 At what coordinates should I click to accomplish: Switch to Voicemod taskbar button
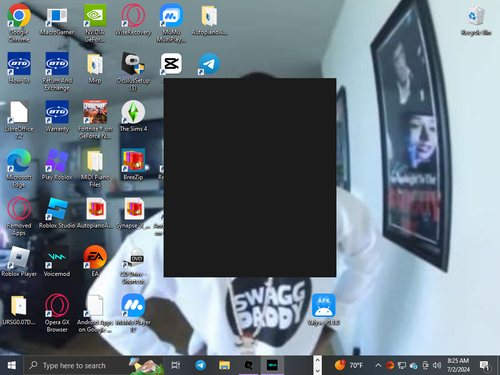pyautogui.click(x=272, y=365)
